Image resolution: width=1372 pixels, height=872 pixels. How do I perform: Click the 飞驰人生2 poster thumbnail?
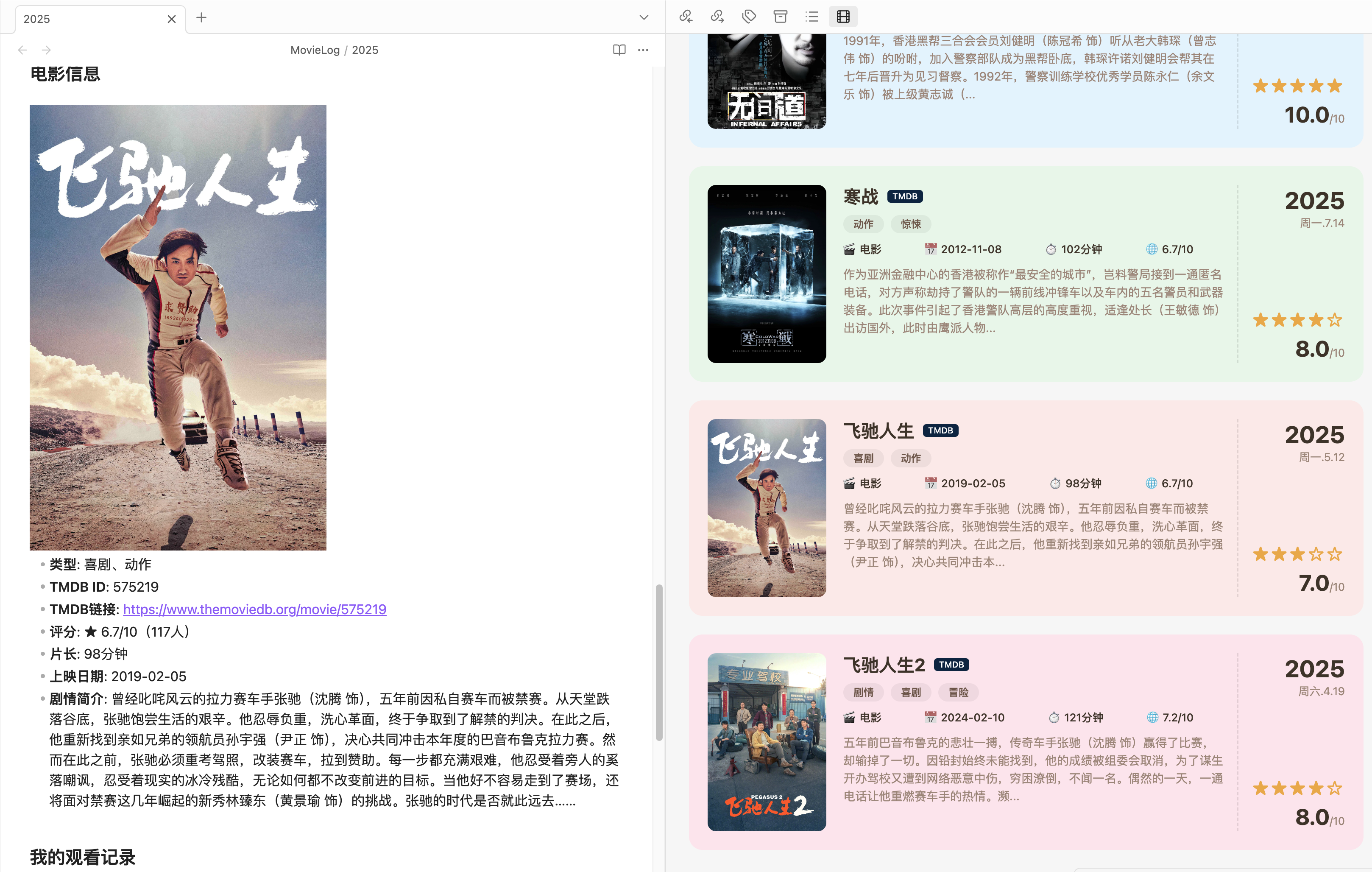click(x=766, y=742)
